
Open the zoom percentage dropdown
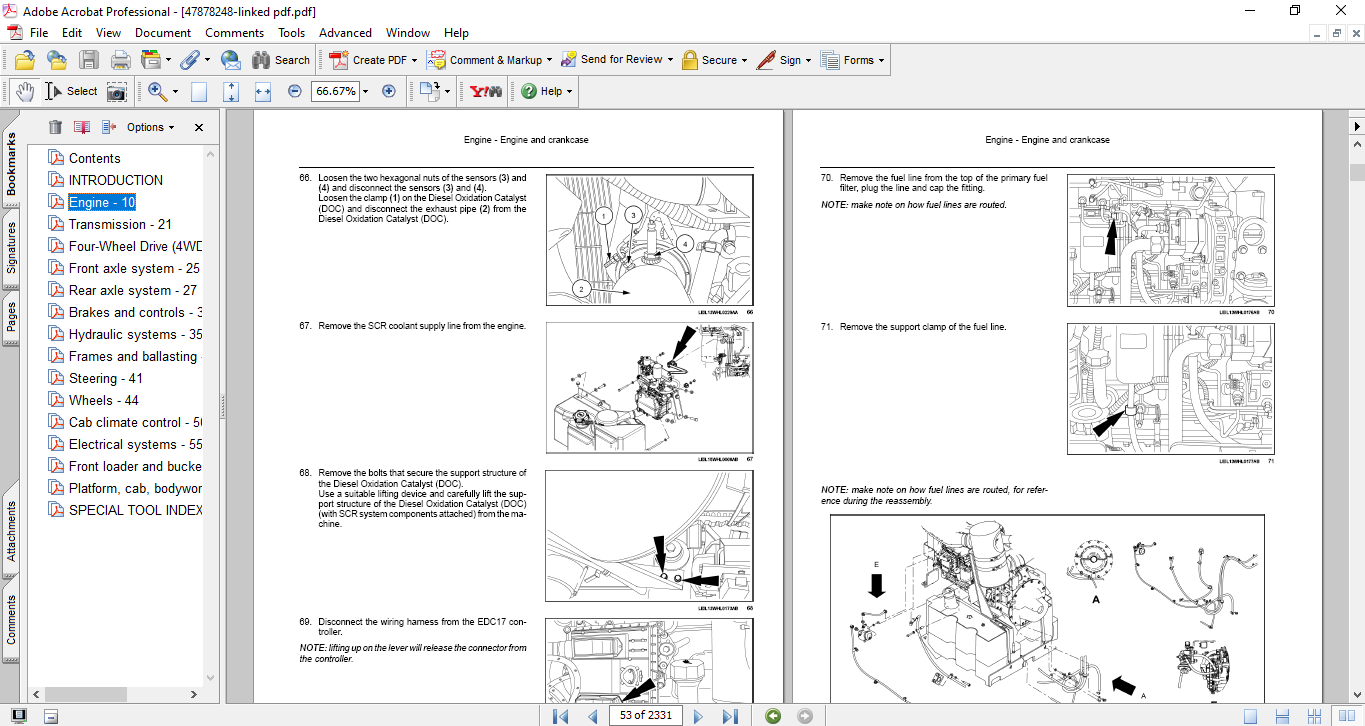[365, 91]
